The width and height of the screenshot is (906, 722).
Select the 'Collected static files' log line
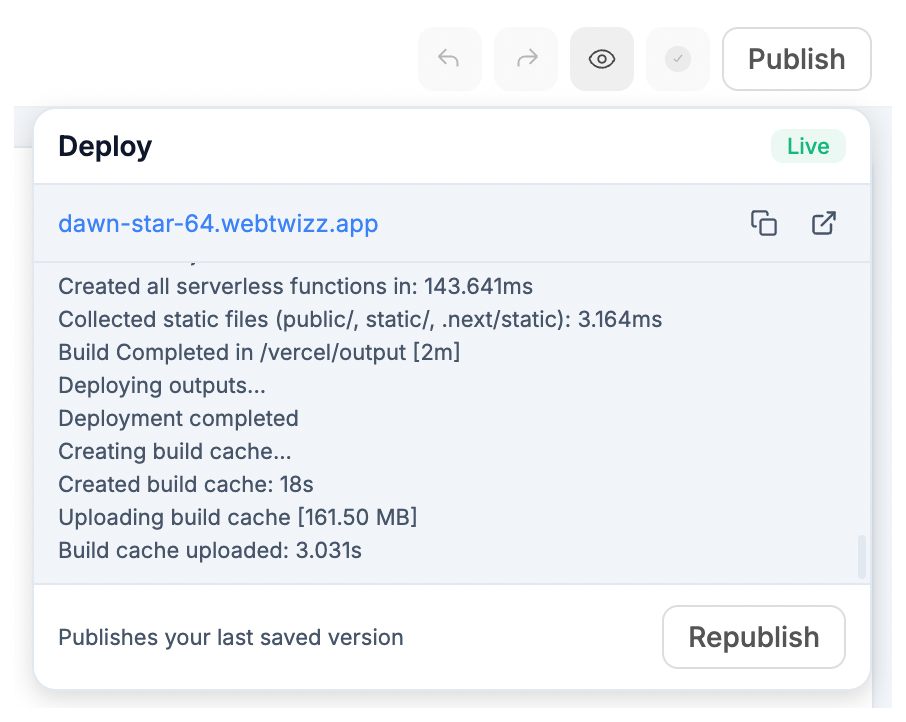click(x=360, y=320)
